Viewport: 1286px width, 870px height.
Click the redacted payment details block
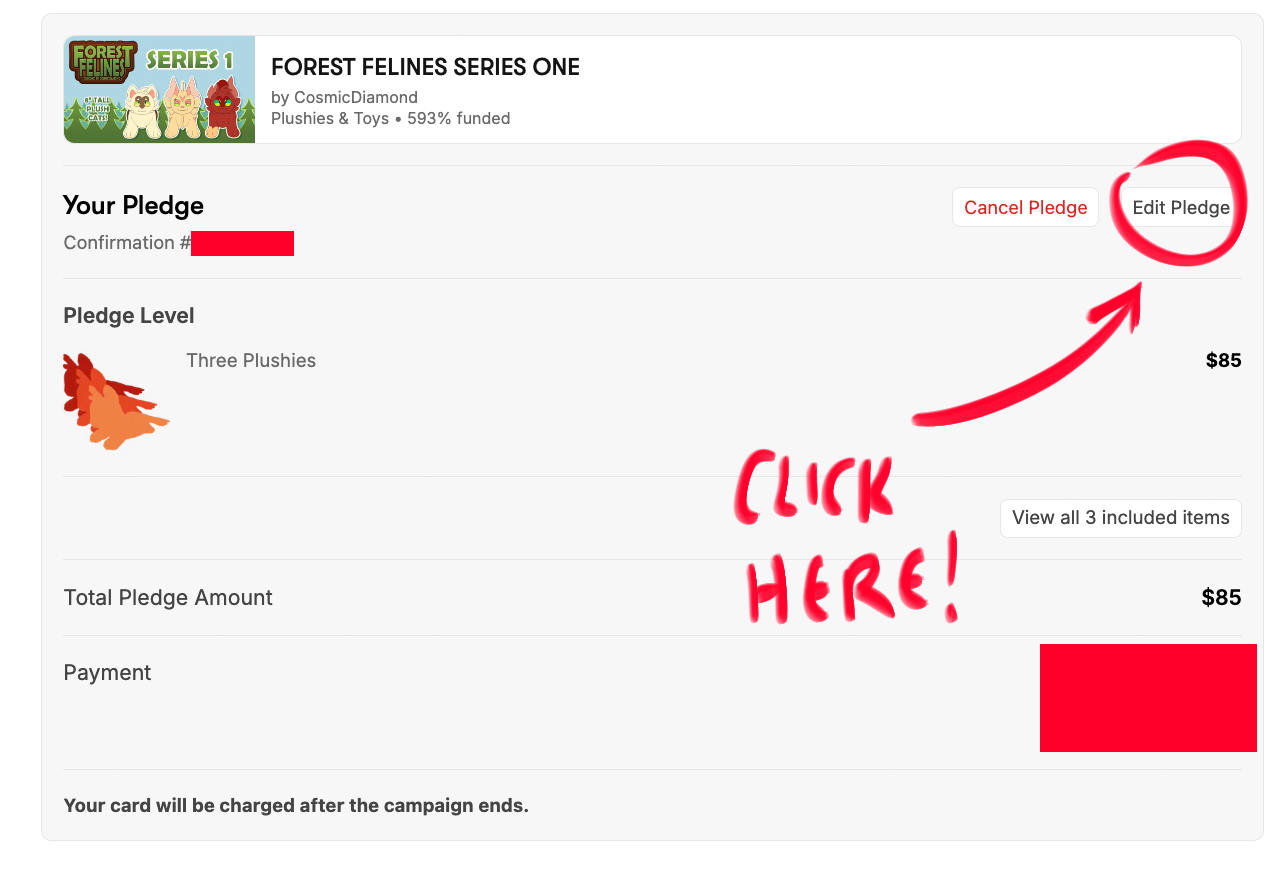1147,698
